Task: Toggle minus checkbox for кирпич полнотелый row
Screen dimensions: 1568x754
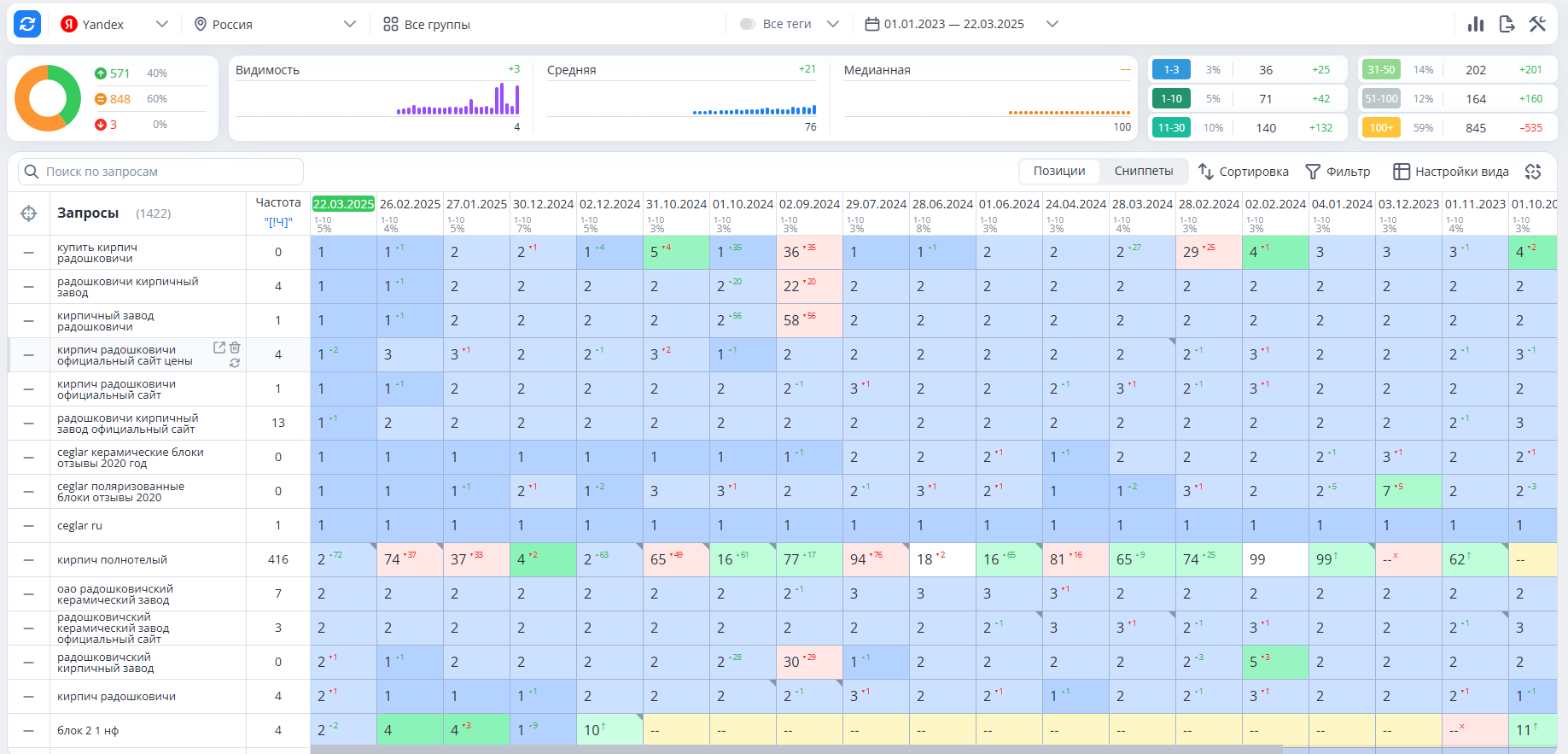Action: 29,560
